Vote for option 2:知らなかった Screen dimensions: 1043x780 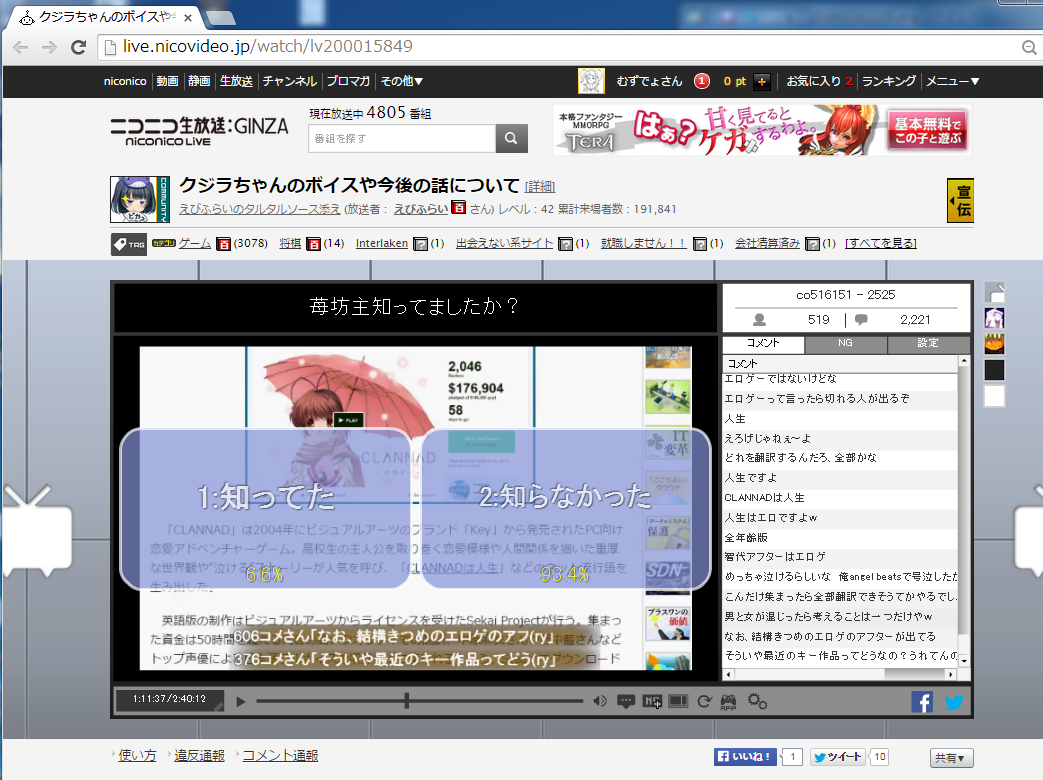(x=566, y=509)
